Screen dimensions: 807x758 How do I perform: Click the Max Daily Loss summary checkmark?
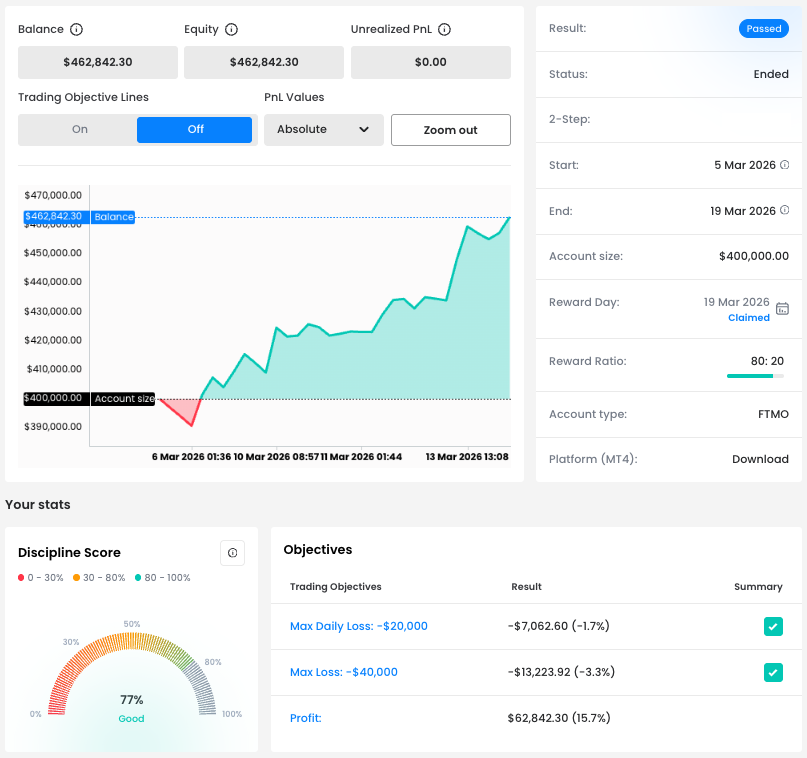(772, 627)
